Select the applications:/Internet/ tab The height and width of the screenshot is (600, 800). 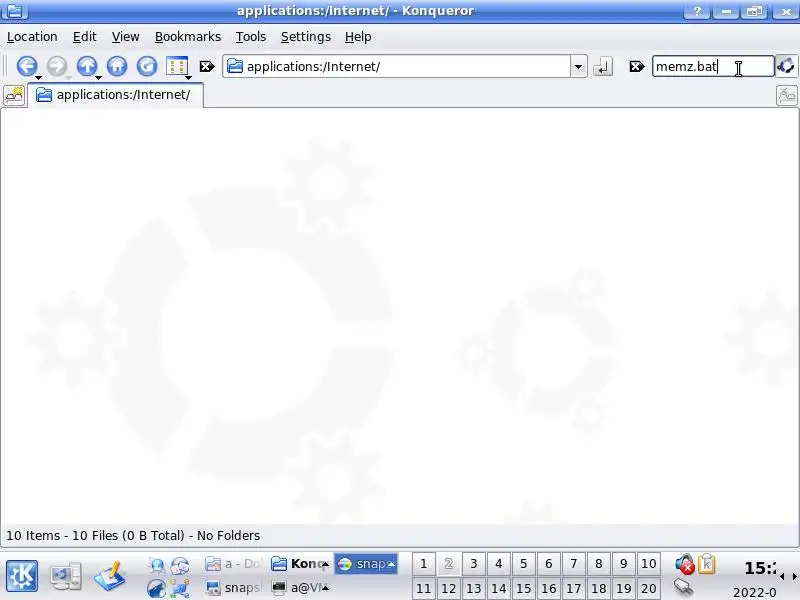click(x=115, y=95)
